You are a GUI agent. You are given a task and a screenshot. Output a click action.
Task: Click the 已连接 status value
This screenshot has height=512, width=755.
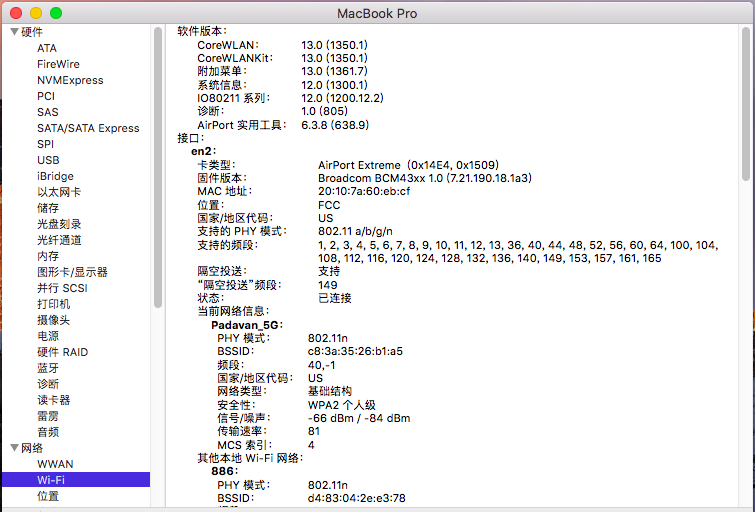[x=335, y=298]
